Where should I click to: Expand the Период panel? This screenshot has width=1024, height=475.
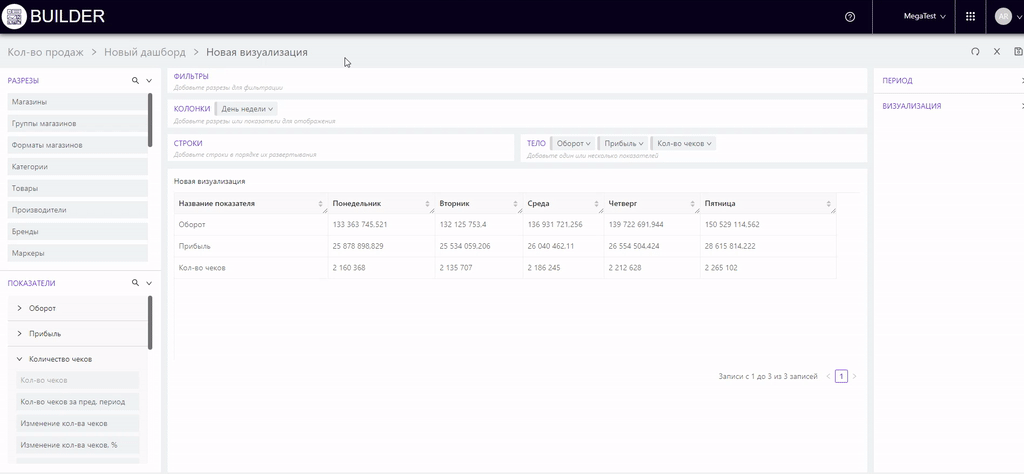pos(1020,81)
